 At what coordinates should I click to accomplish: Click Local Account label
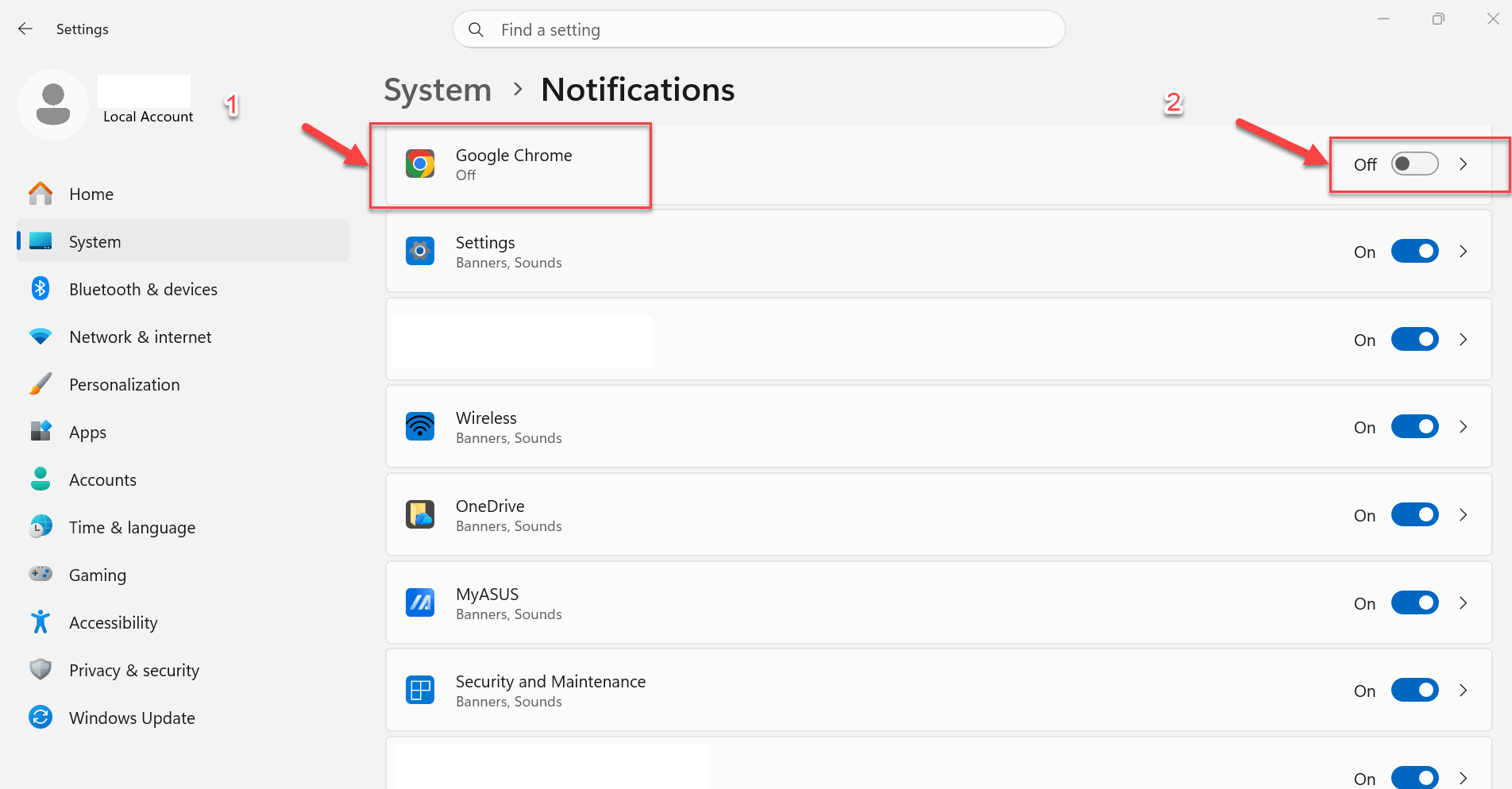[148, 117]
